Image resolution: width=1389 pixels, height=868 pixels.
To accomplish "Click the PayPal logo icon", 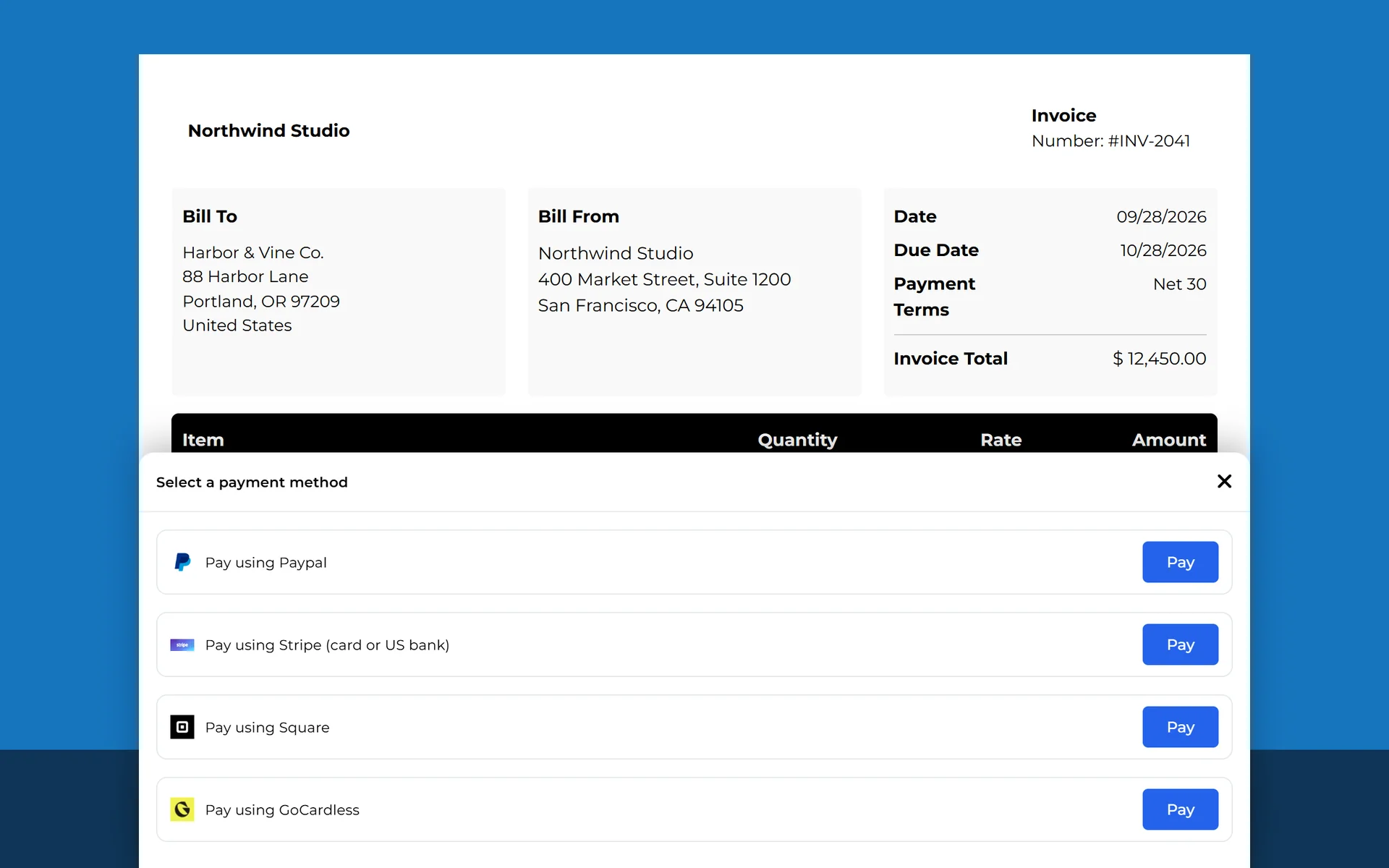I will (182, 562).
